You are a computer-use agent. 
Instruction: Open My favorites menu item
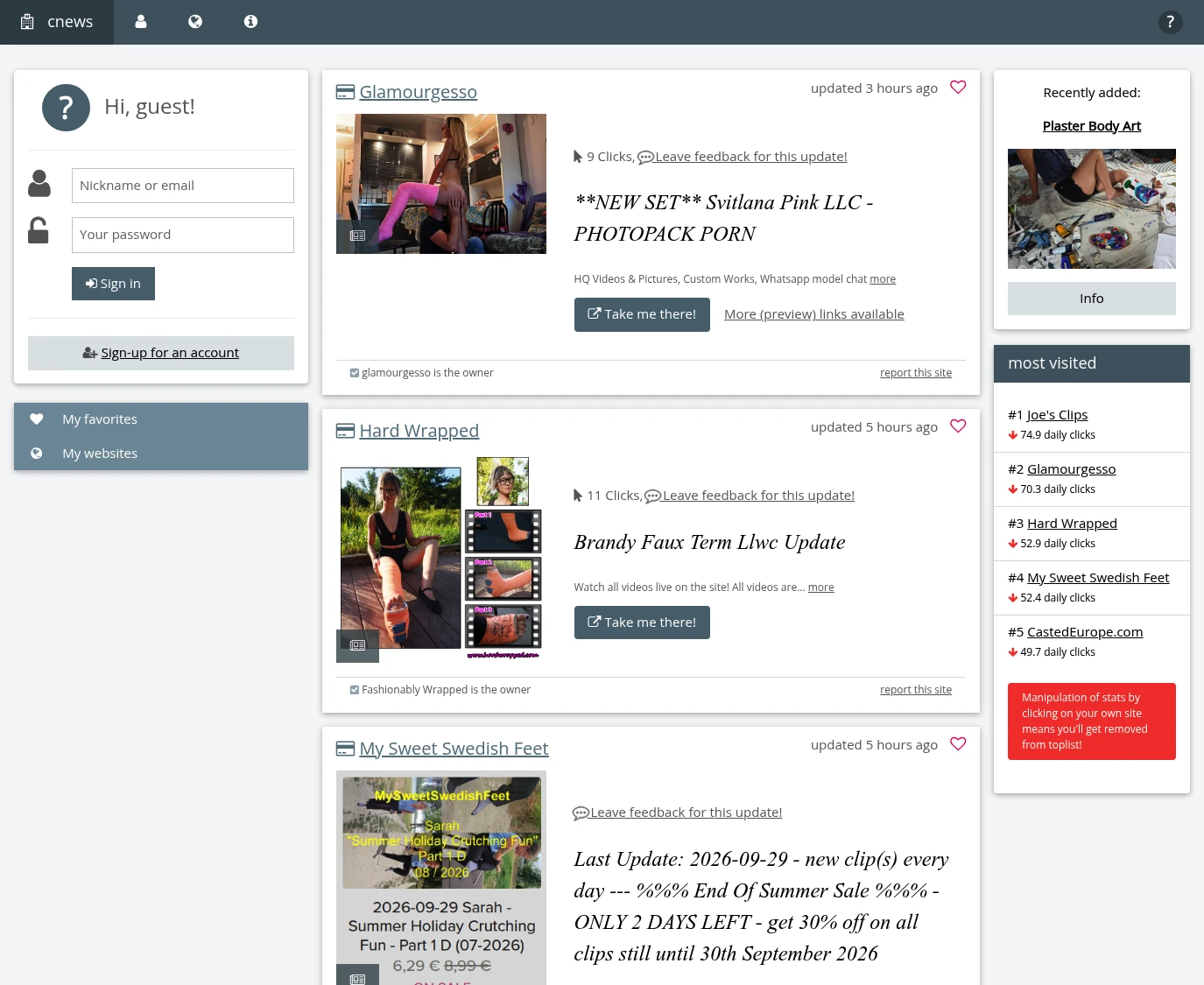[161, 419]
